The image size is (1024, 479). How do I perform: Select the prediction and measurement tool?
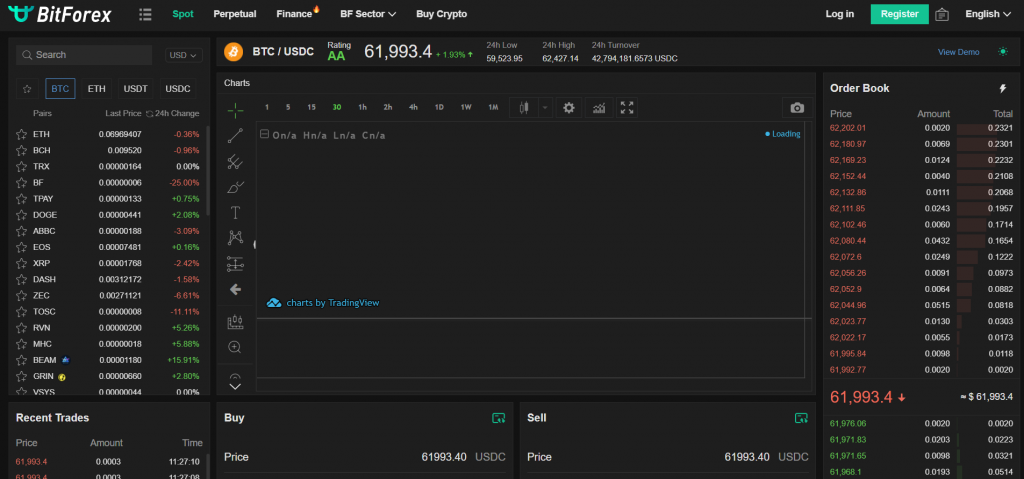pyautogui.click(x=235, y=264)
